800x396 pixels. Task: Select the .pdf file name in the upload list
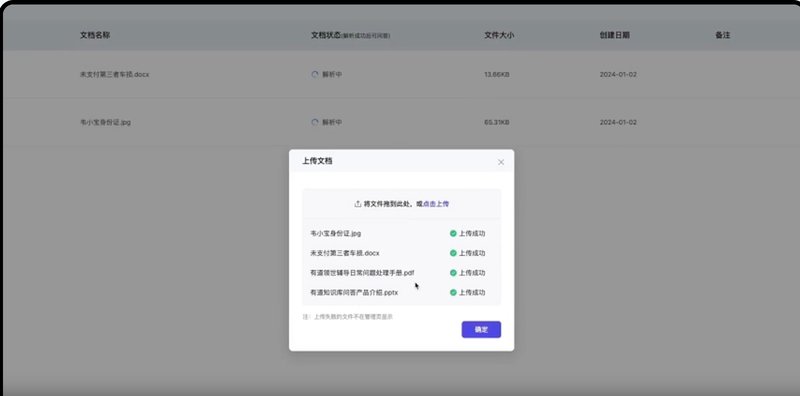pos(362,273)
